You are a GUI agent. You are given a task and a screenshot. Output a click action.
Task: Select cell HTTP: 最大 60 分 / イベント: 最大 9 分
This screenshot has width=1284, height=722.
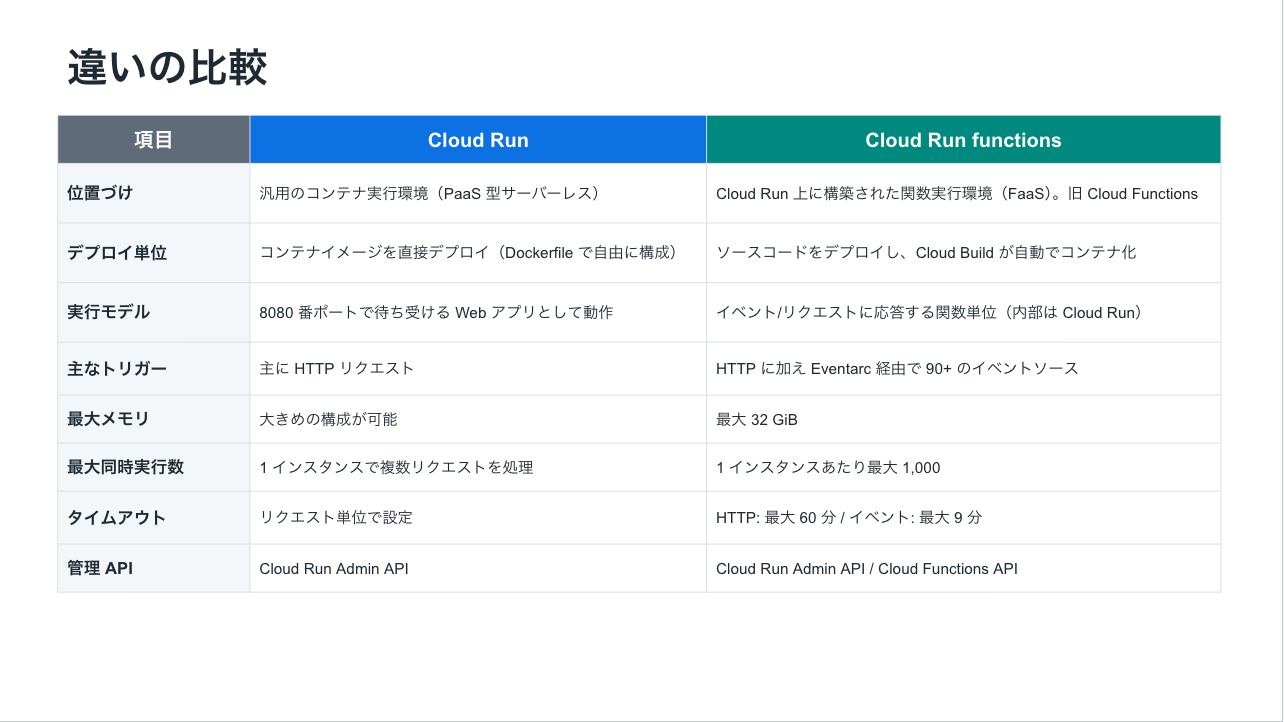click(x=964, y=518)
